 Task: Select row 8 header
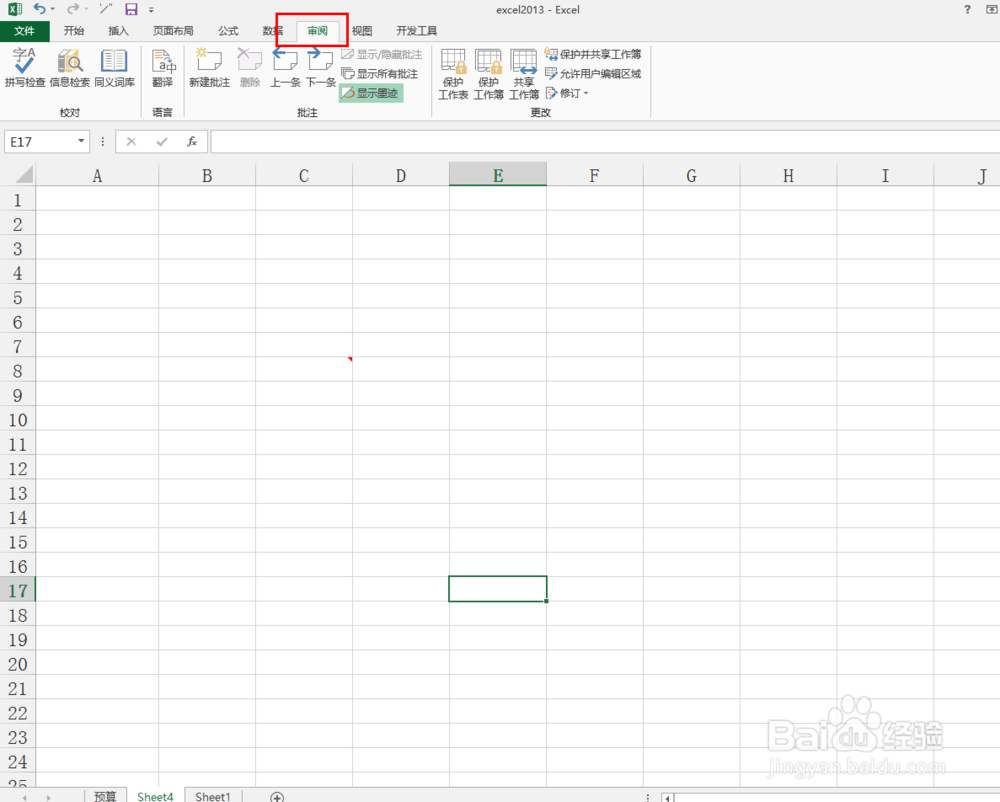click(x=17, y=371)
